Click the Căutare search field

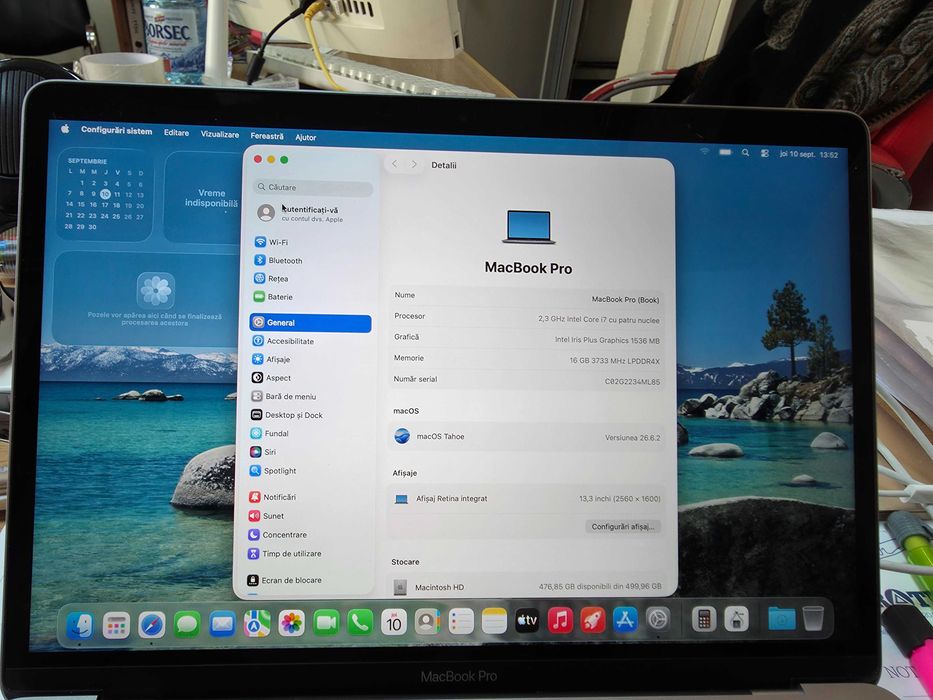point(314,187)
